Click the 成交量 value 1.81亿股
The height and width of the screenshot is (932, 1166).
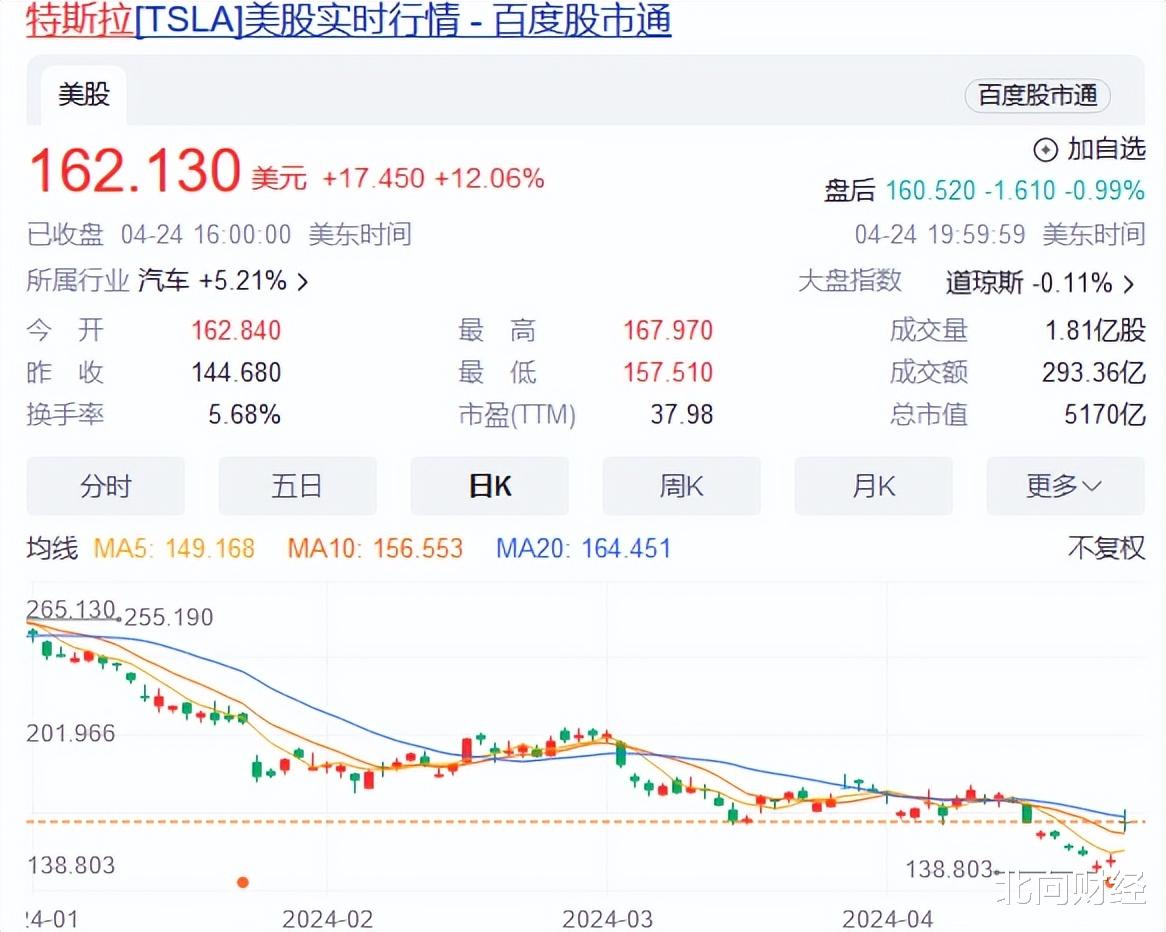click(x=1095, y=330)
